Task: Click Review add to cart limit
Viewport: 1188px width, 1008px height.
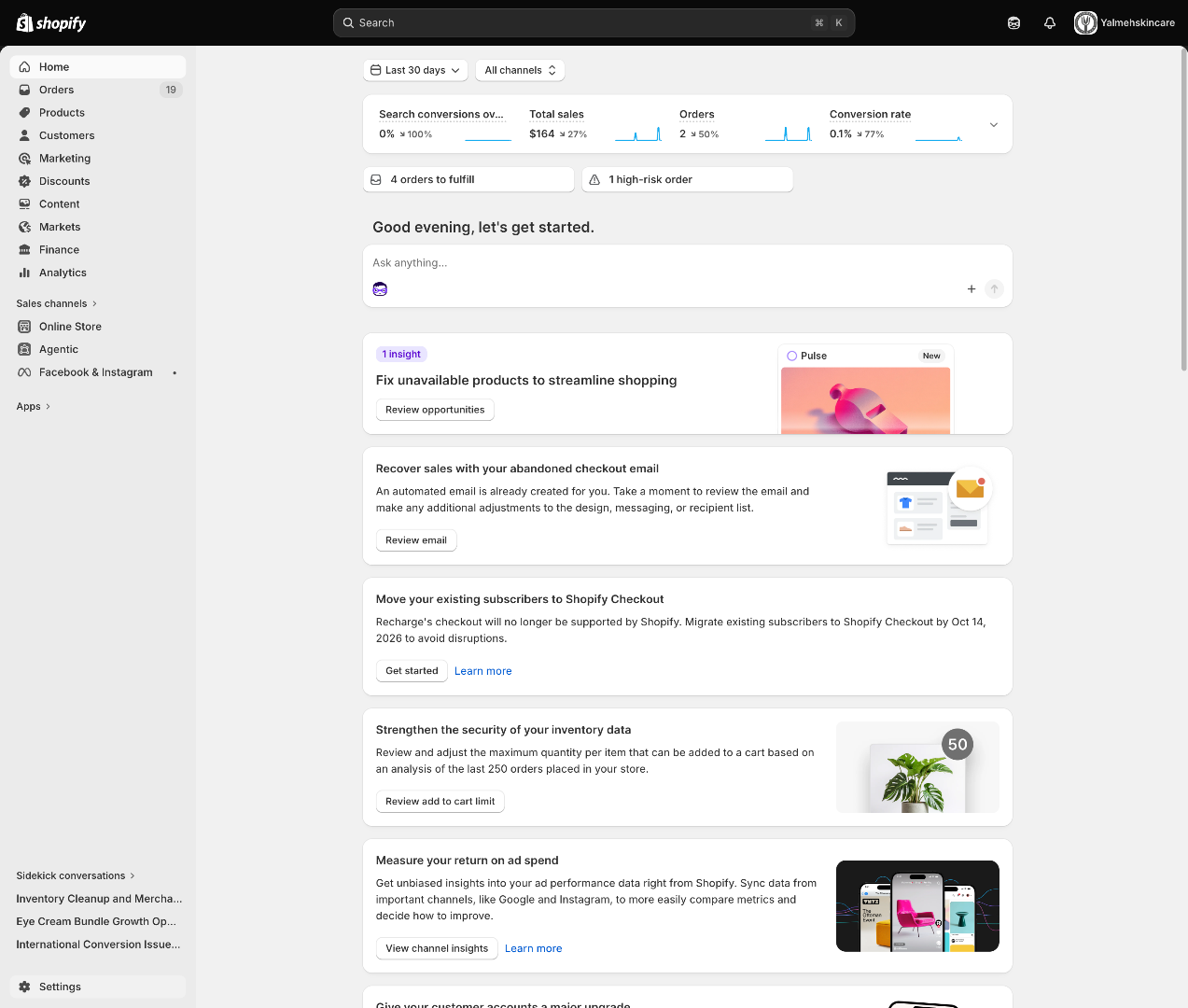Action: pyautogui.click(x=440, y=802)
